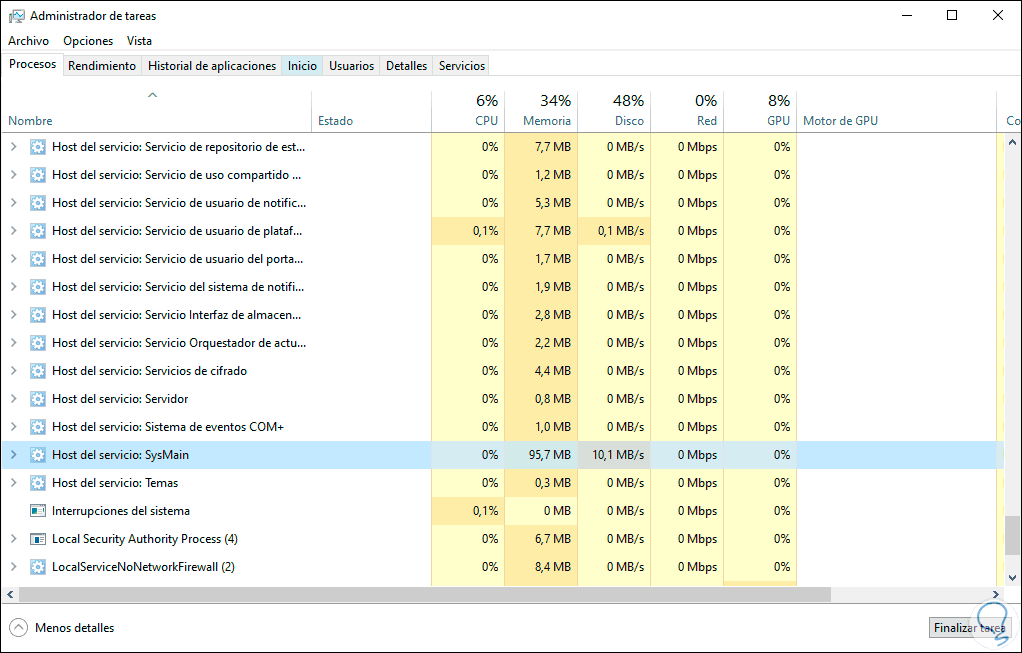The width and height of the screenshot is (1022, 653).
Task: Click the gear icon beside Temas service
Action: click(x=38, y=483)
